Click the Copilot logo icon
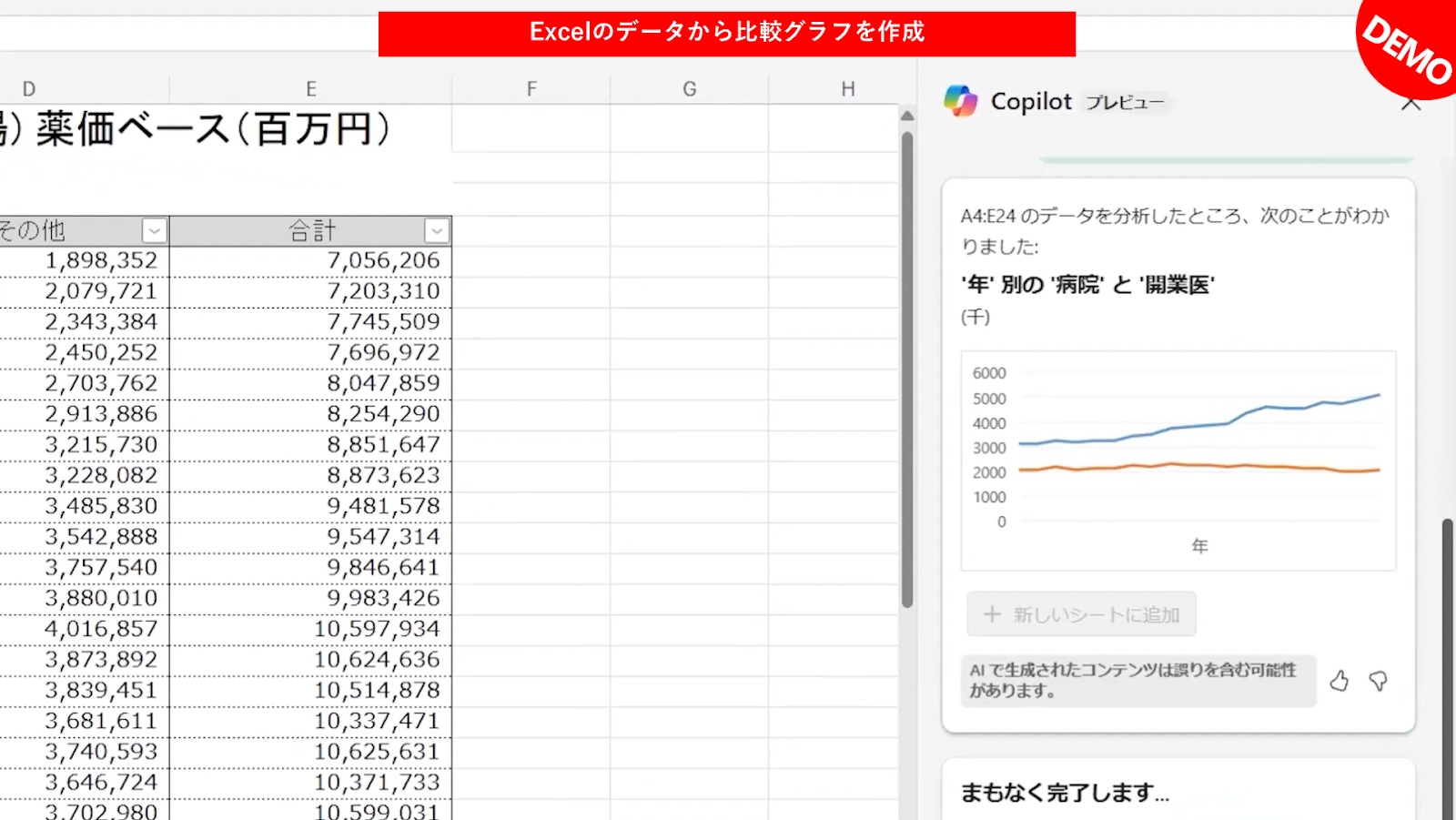1456x820 pixels. pos(960,101)
